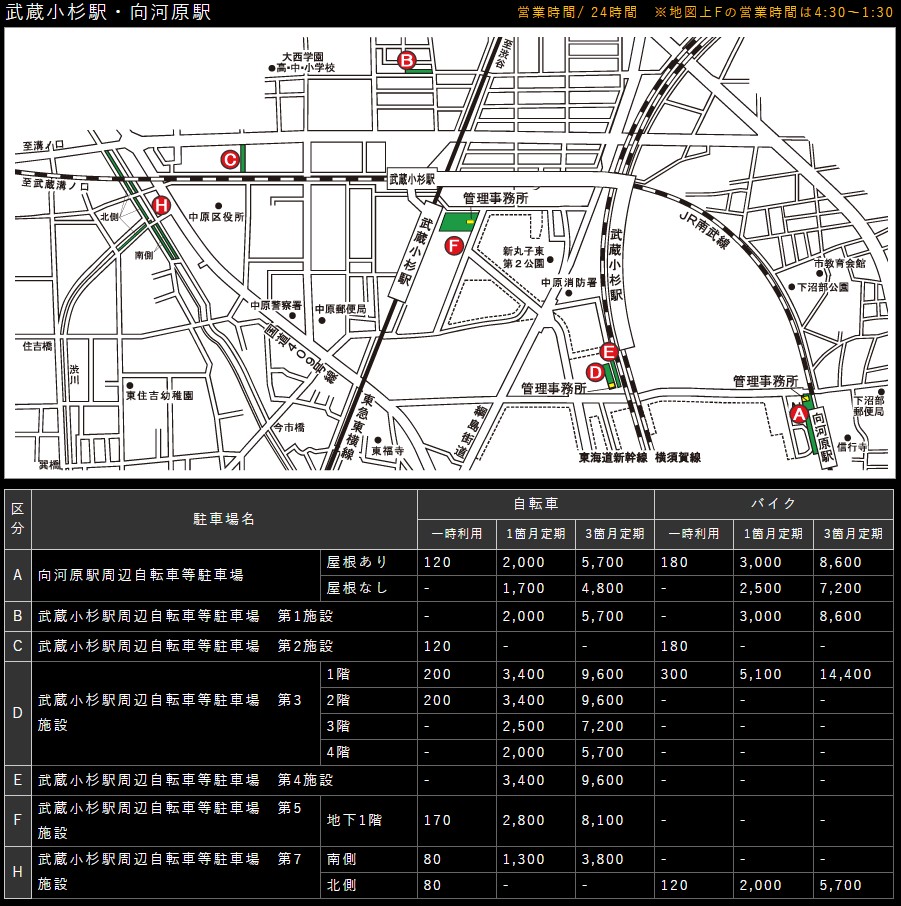Viewport: 901px width, 906px height.
Task: Open 武蔵小杉駅周辺自転車等駐車場 第2施設 row
Action: (185, 646)
